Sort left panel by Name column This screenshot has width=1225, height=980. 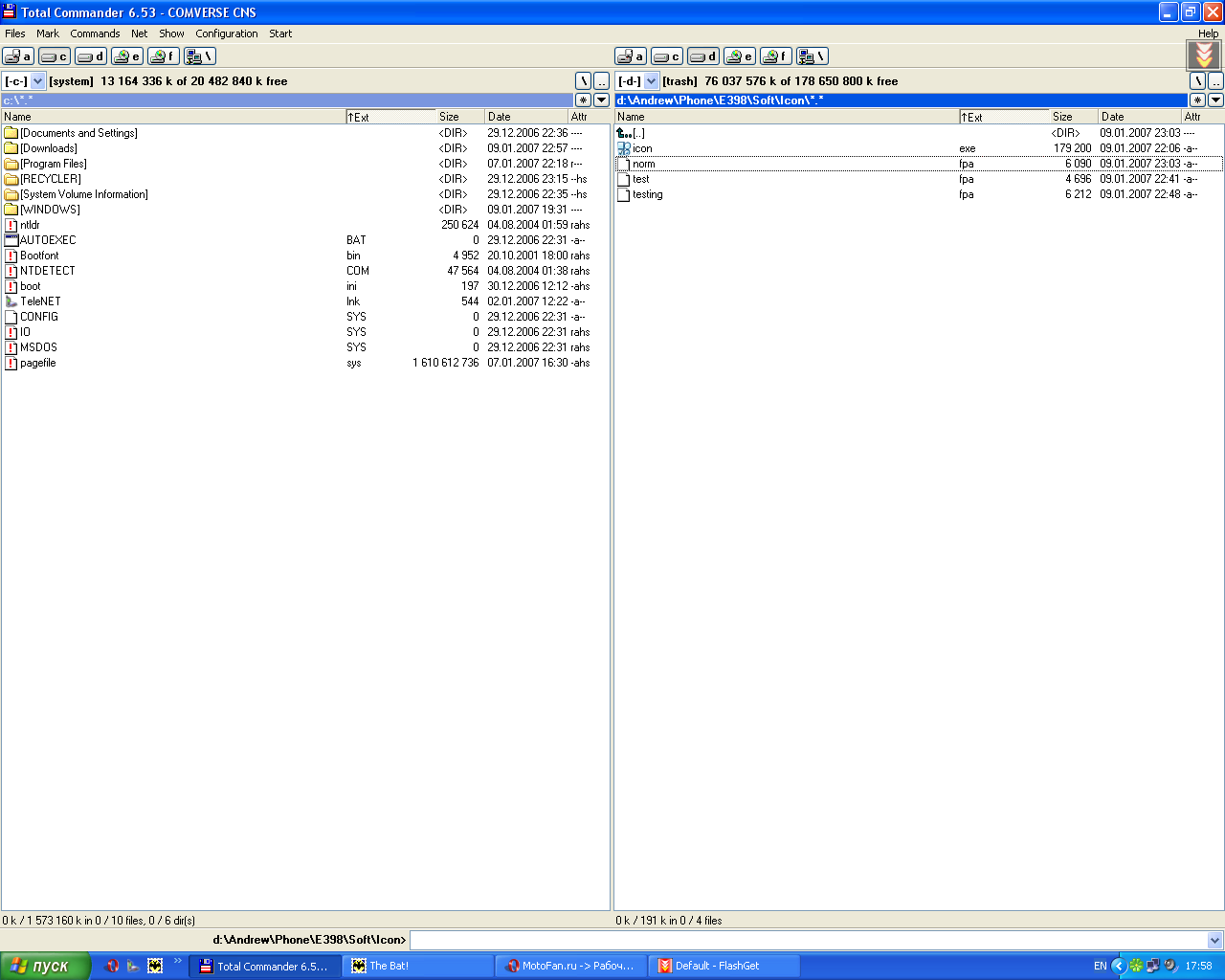tap(173, 117)
